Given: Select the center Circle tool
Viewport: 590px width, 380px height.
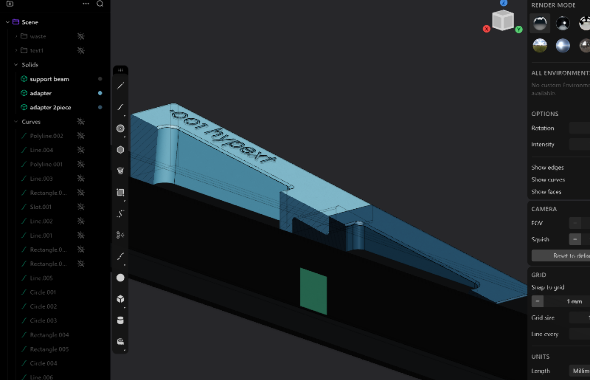Looking at the screenshot, I should pos(120,128).
